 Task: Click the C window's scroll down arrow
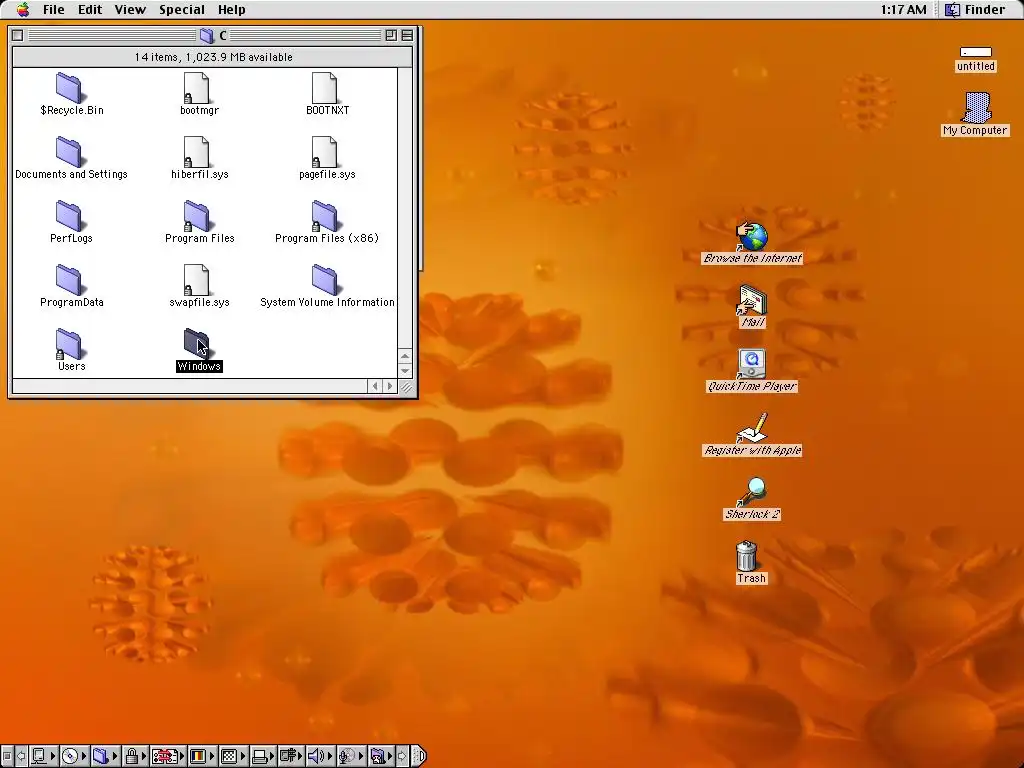[405, 370]
